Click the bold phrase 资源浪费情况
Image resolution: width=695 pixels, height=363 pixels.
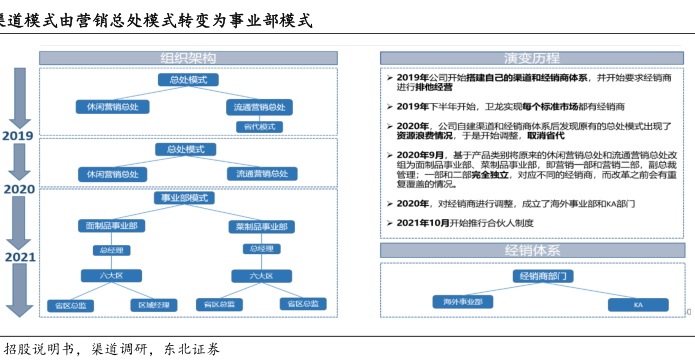pyautogui.click(x=425, y=136)
